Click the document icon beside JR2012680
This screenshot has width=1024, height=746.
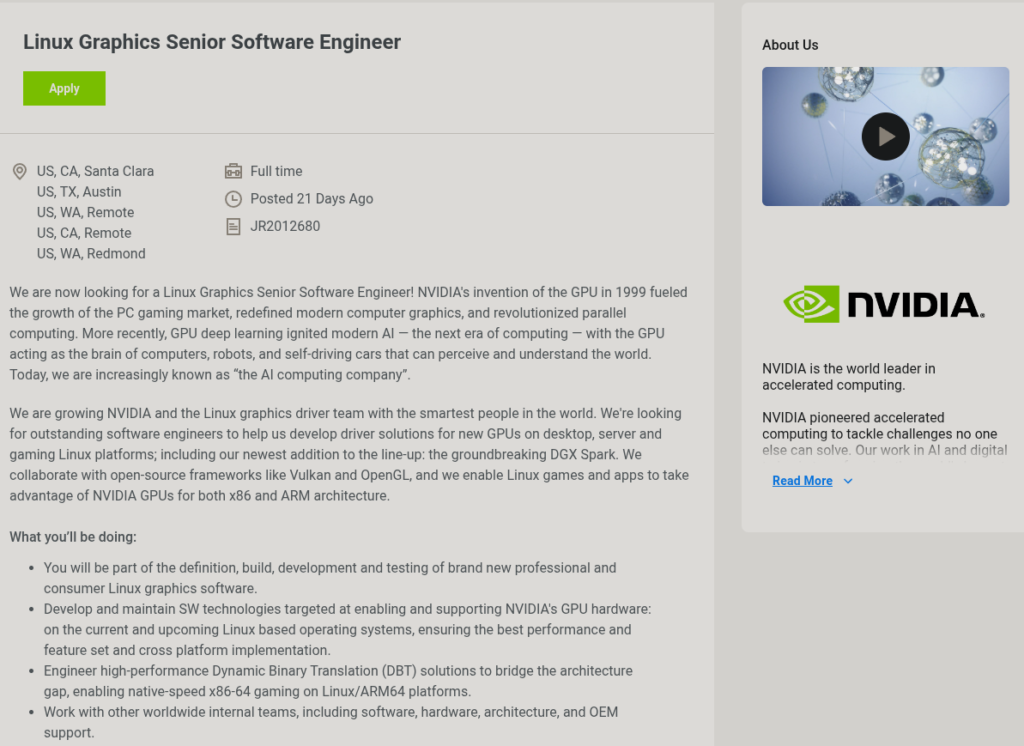click(x=233, y=226)
